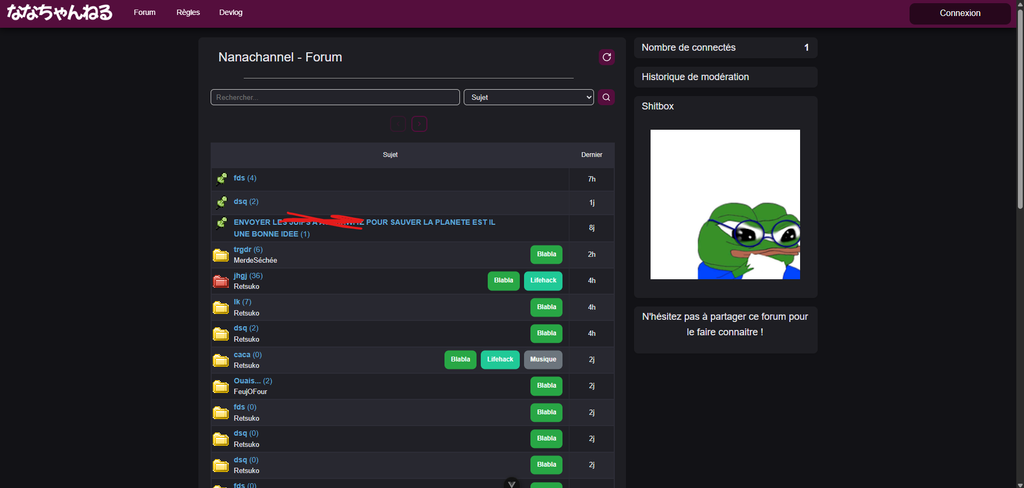This screenshot has width=1024, height=488.
Task: Click the pin icon of pinned fds topic
Action: (222, 179)
